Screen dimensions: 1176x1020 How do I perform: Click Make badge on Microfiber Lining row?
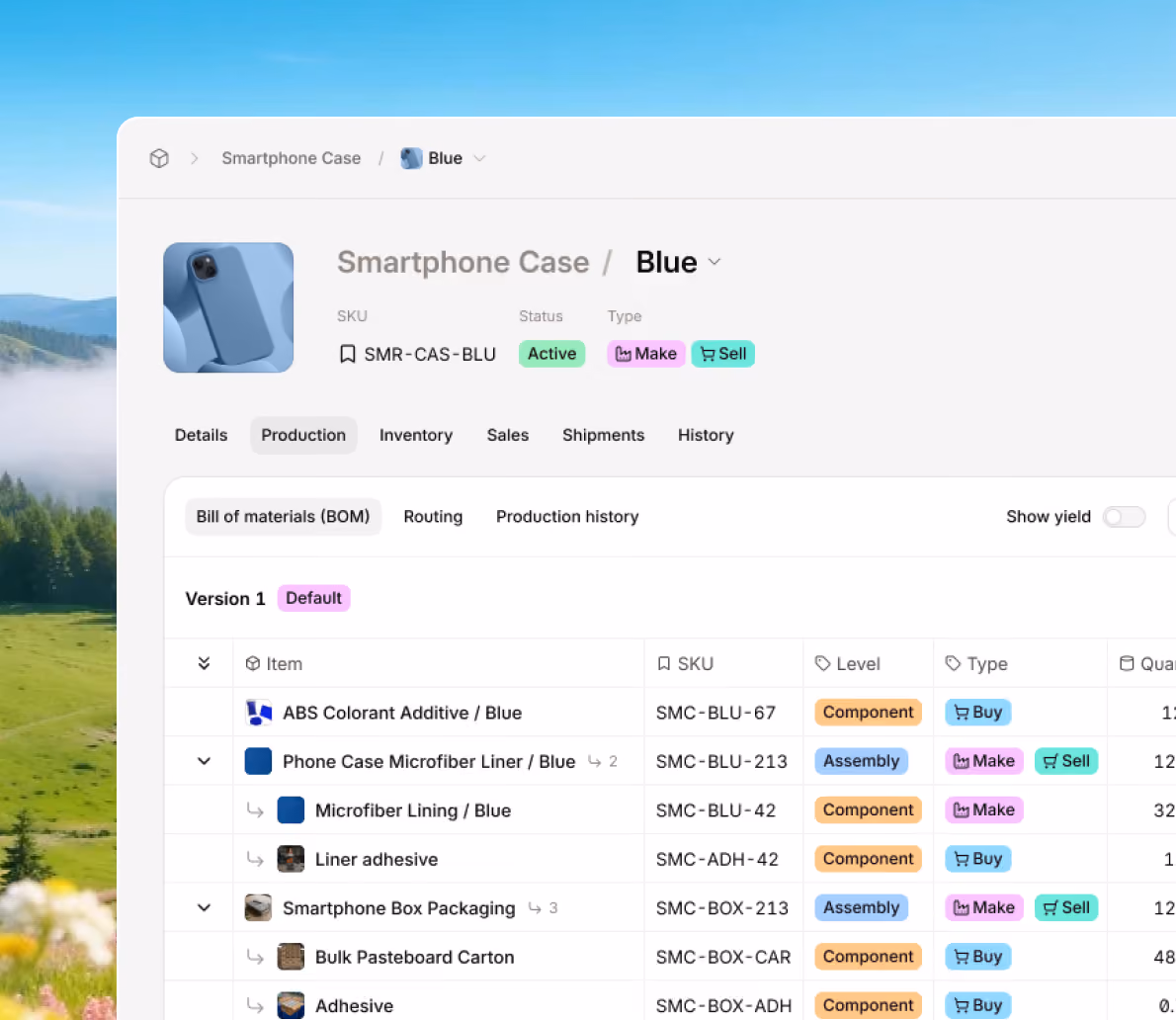984,810
